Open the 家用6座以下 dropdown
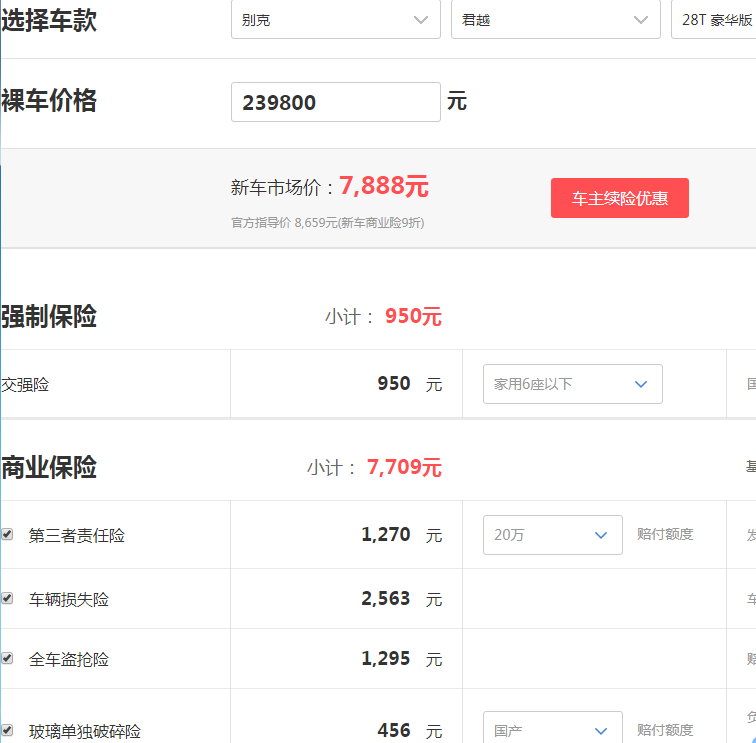This screenshot has height=743, width=756. [x=573, y=384]
